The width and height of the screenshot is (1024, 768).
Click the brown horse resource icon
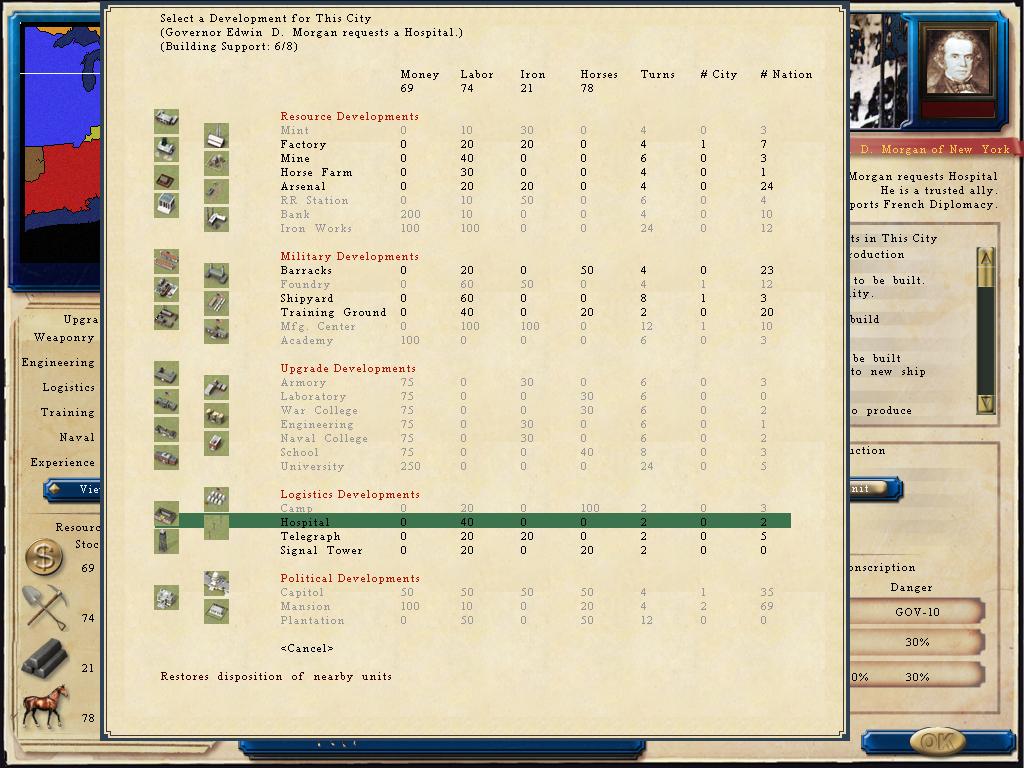[46, 706]
